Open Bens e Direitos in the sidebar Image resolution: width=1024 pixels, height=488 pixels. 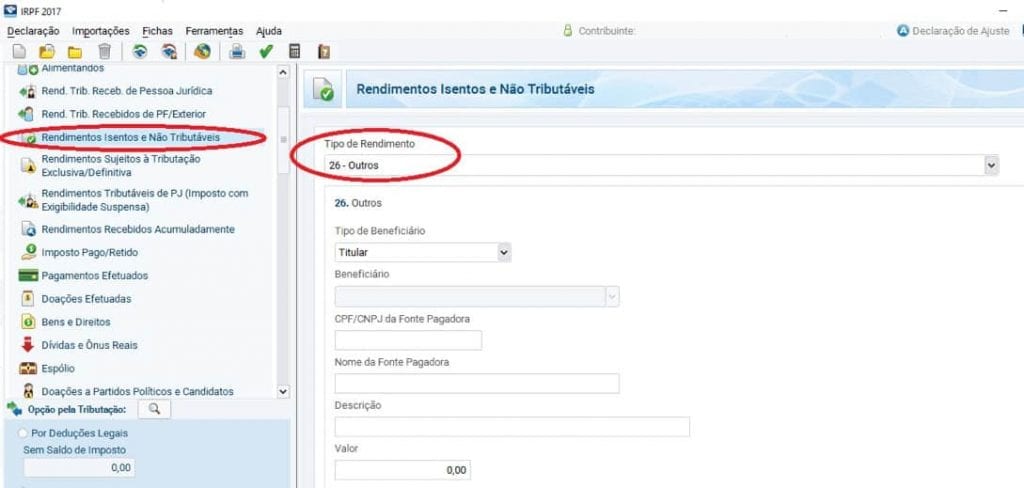(76, 322)
